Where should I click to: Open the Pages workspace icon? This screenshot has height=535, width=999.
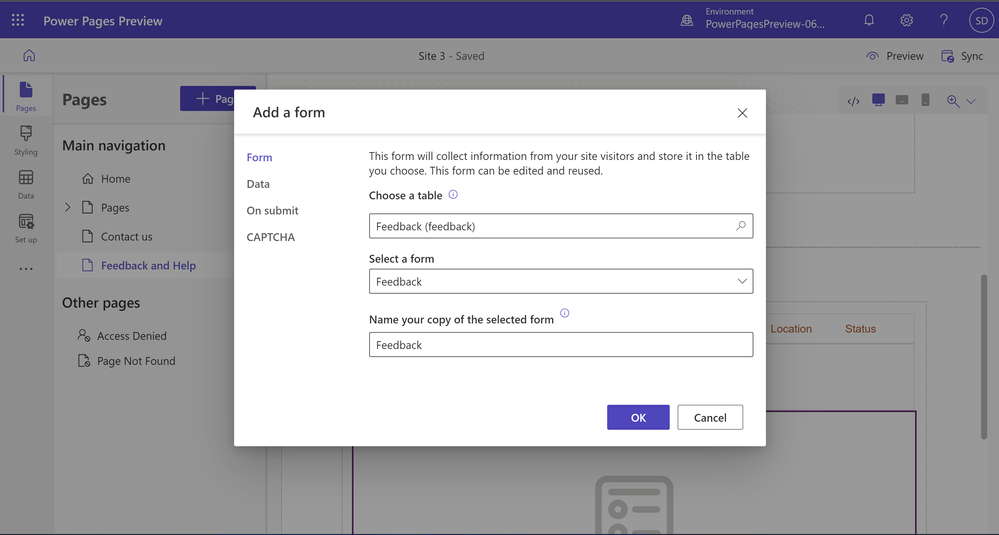pyautogui.click(x=26, y=96)
